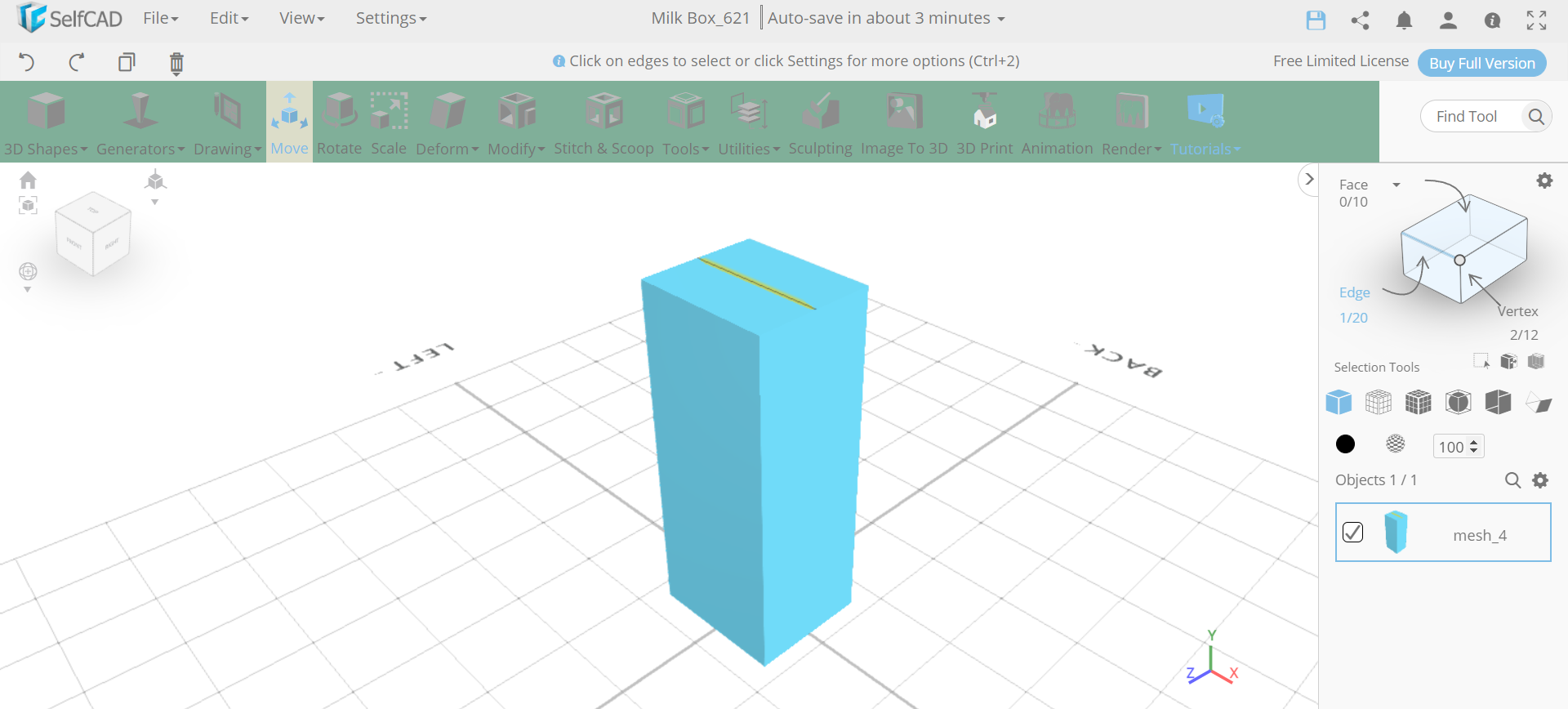Enable the solid with wireframe display mode
This screenshot has width=1568, height=709.
(1419, 402)
